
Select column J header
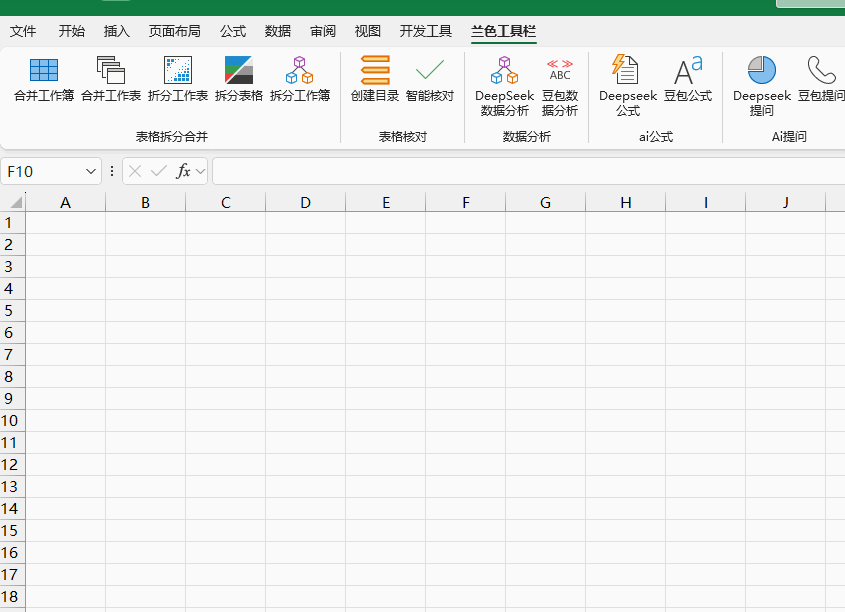(786, 203)
